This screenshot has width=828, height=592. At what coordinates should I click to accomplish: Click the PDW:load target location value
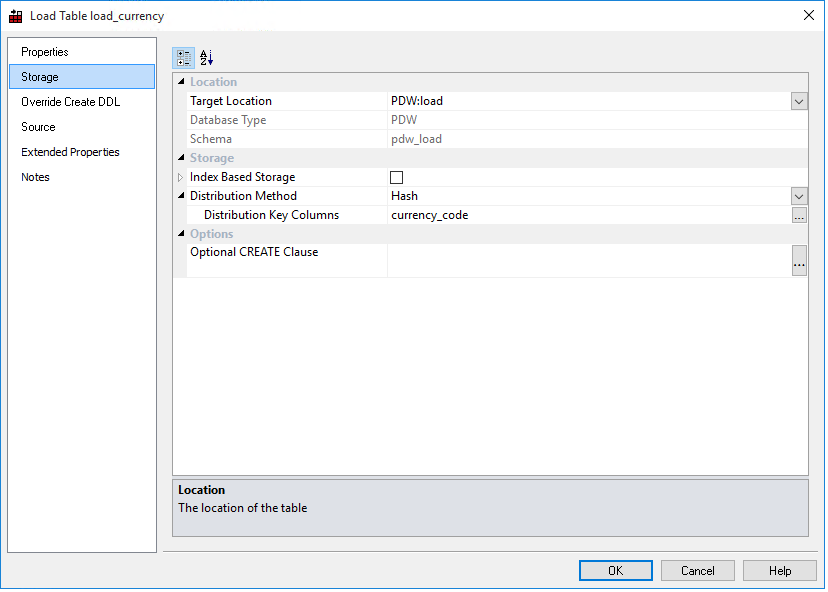(417, 101)
